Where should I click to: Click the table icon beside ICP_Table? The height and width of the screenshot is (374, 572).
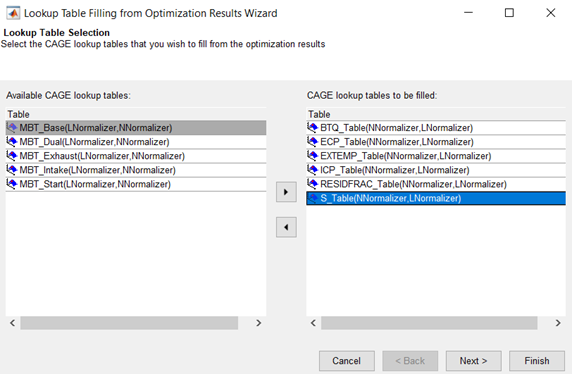tap(313, 170)
